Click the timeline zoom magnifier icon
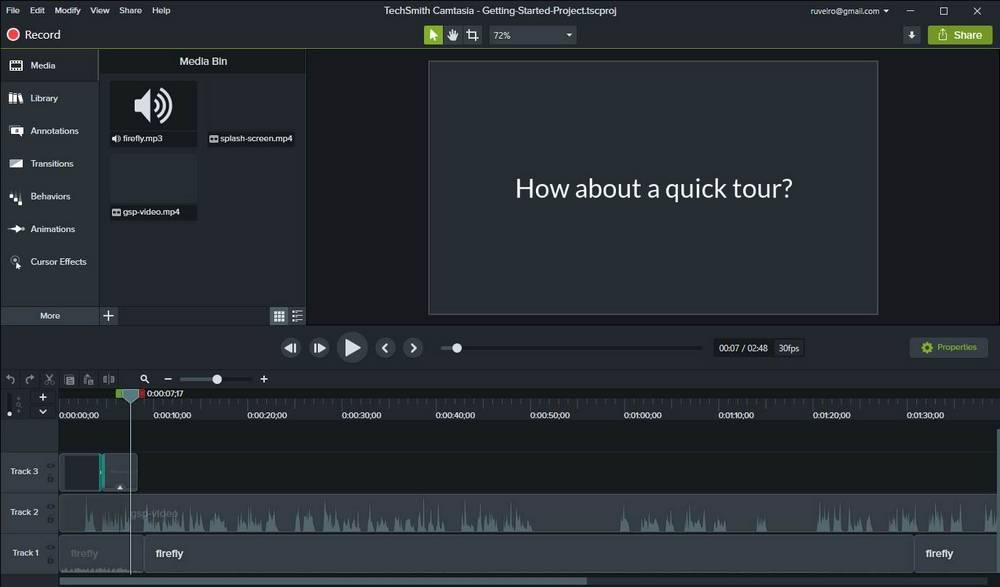The height and width of the screenshot is (587, 1000). click(145, 379)
